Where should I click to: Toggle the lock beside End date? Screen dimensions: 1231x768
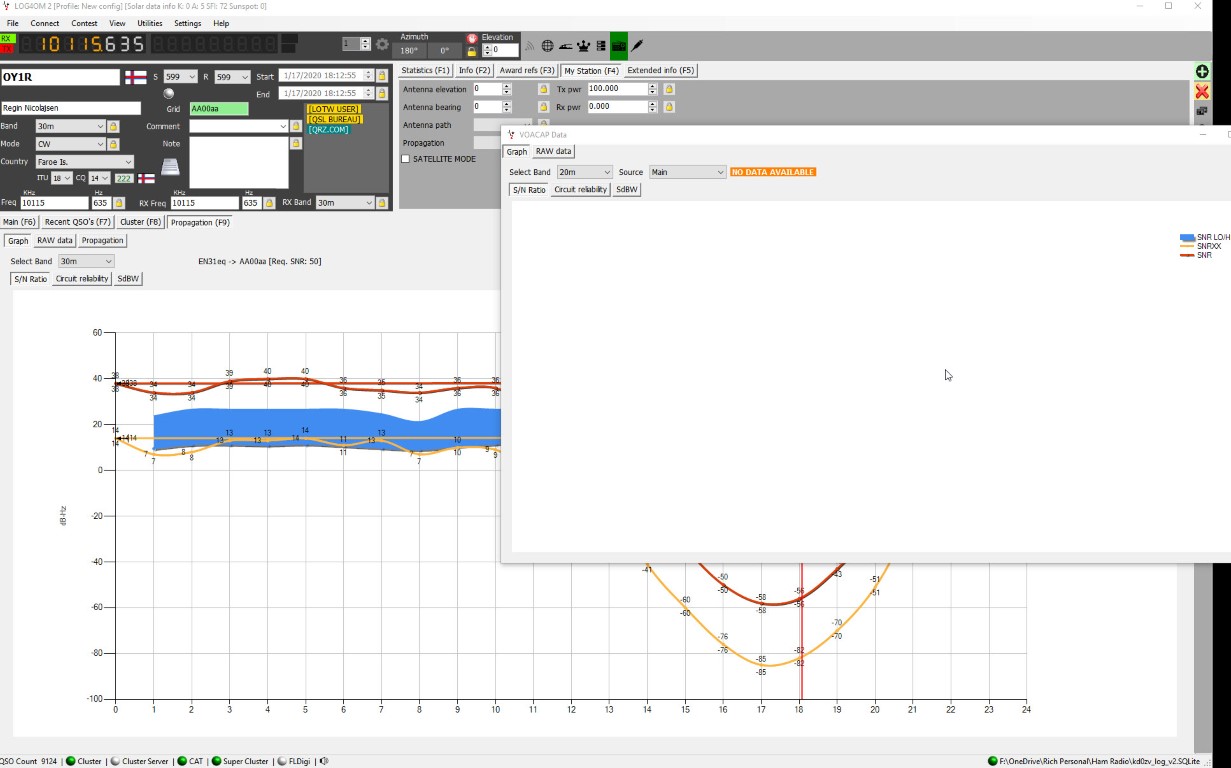coord(382,94)
